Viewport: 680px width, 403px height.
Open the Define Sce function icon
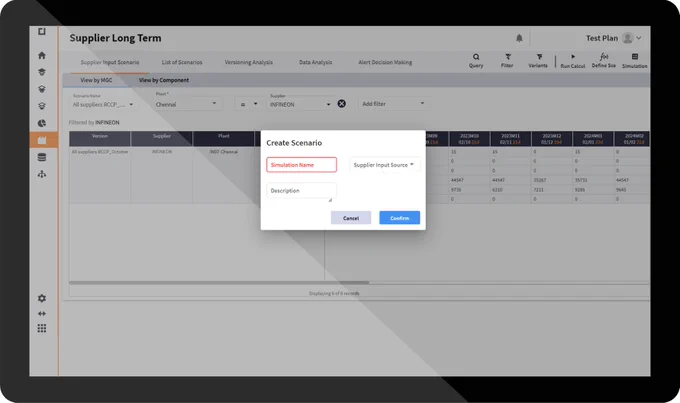604,60
